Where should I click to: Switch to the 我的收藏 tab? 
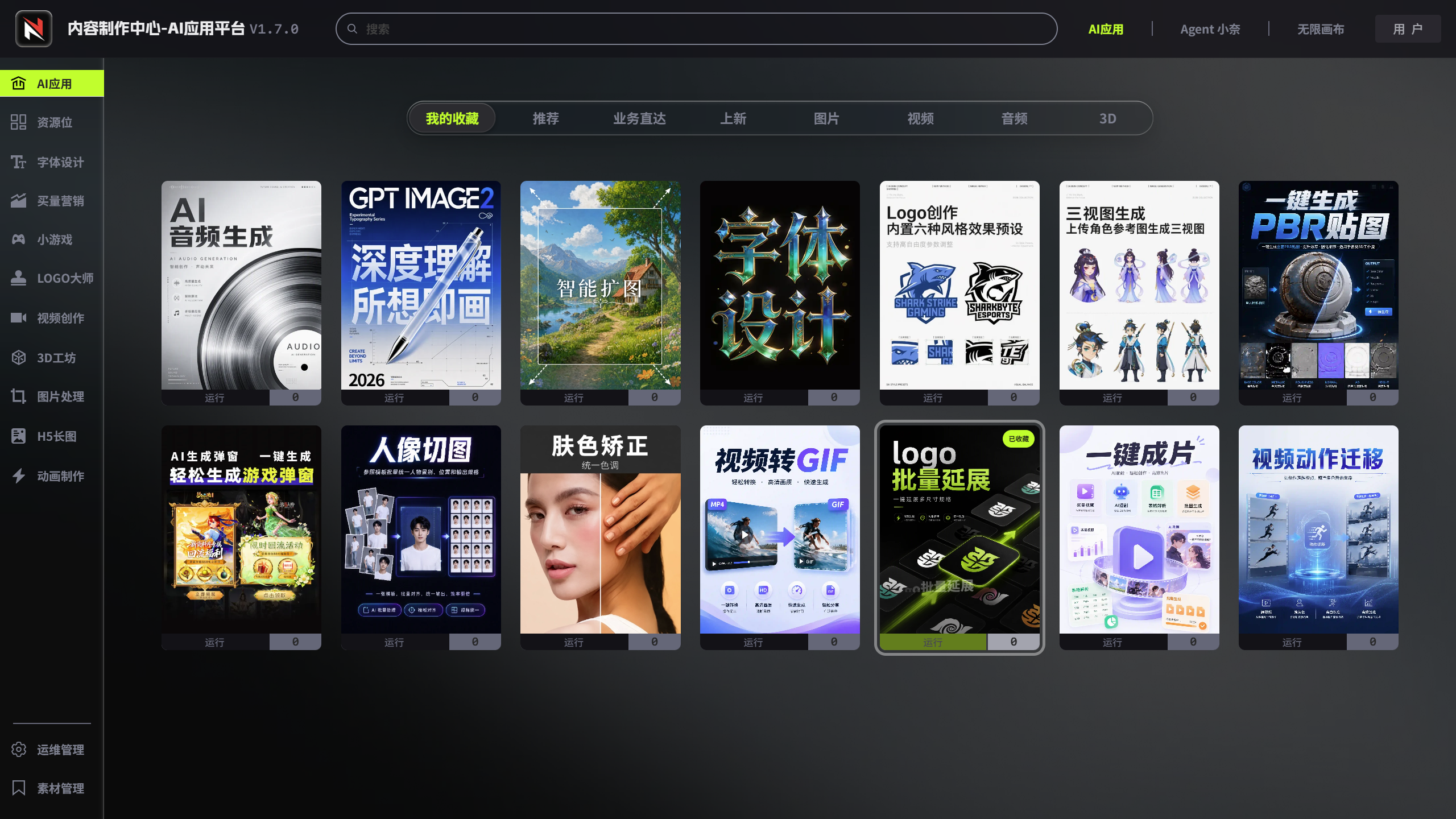pyautogui.click(x=452, y=118)
